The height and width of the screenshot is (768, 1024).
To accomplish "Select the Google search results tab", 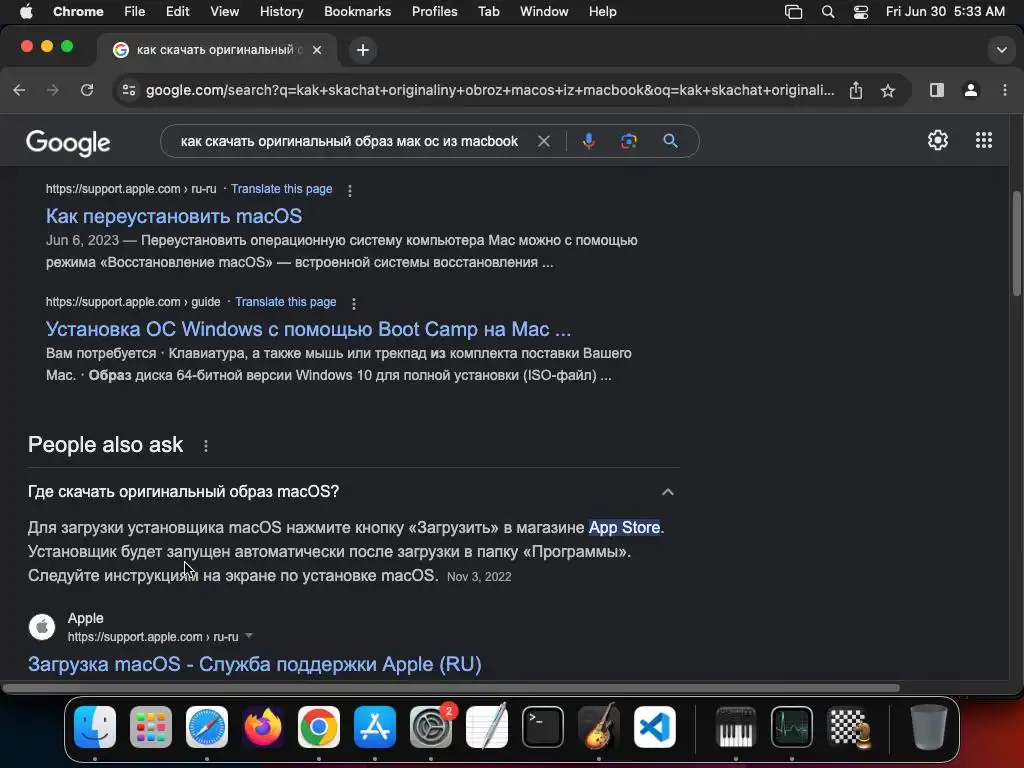I will click(218, 50).
